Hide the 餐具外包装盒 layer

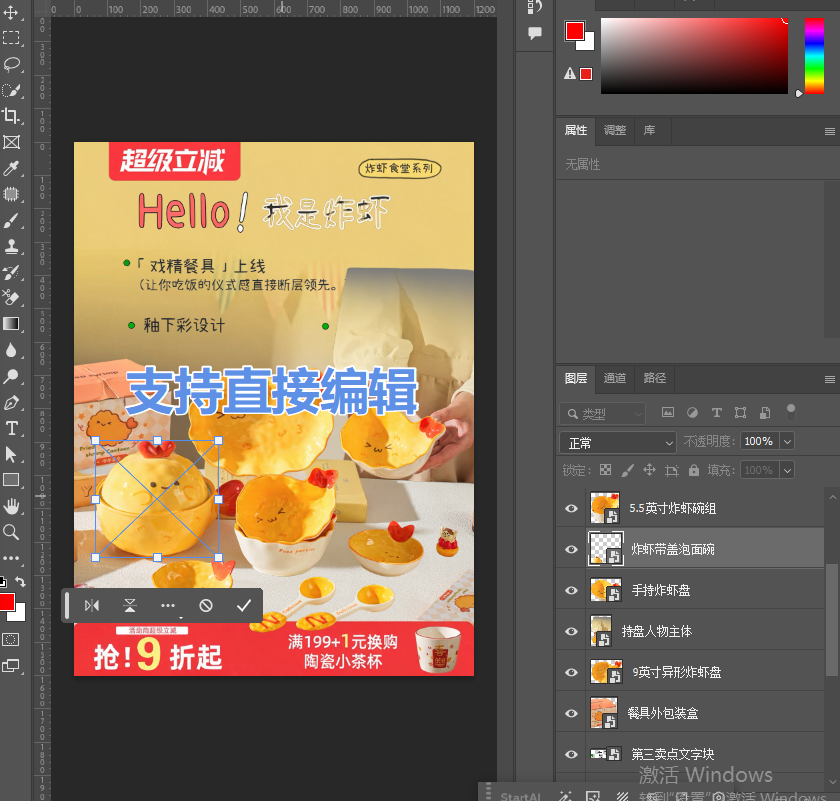572,713
